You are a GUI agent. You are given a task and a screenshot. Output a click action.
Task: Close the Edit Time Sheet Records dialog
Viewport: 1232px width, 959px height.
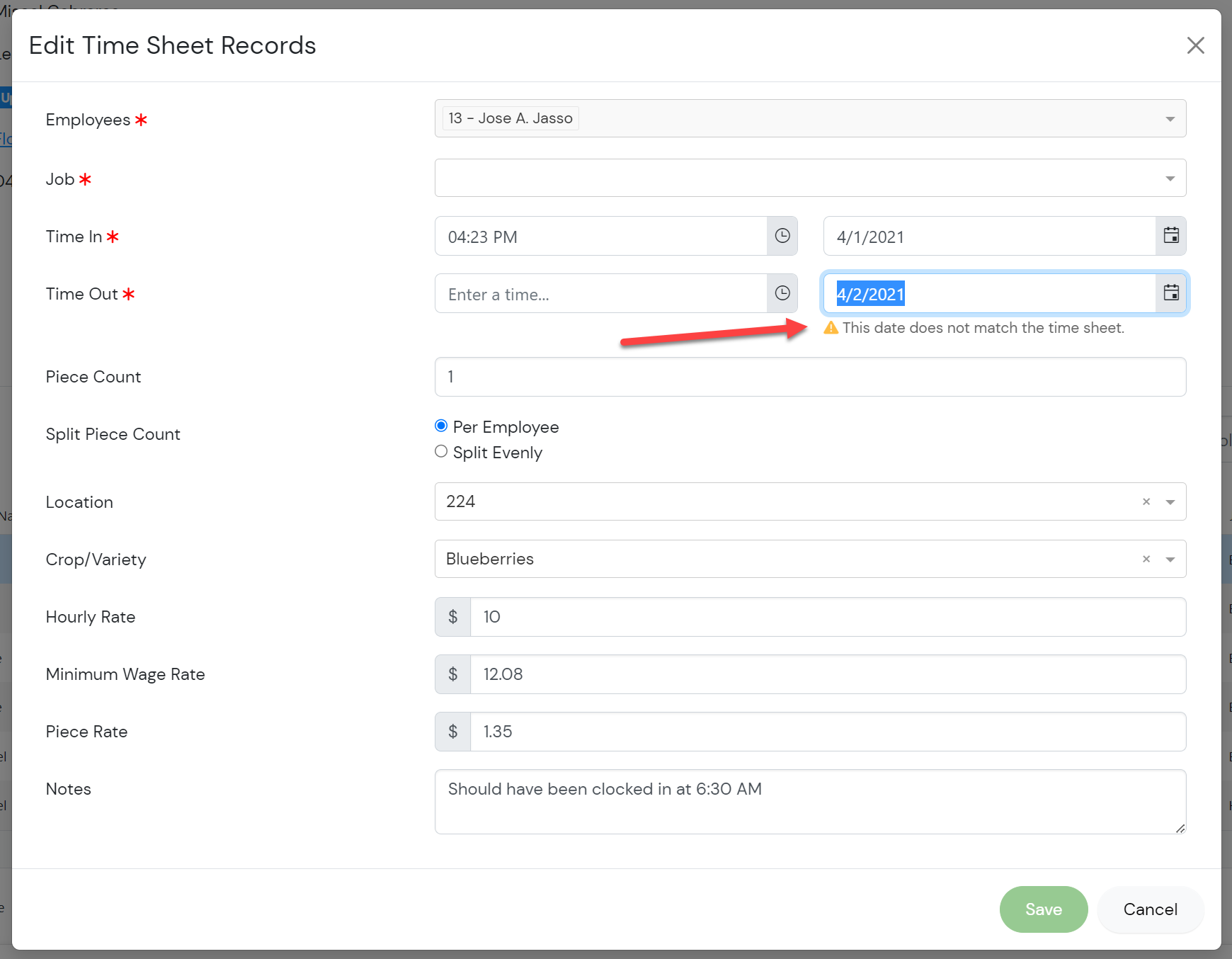tap(1195, 45)
